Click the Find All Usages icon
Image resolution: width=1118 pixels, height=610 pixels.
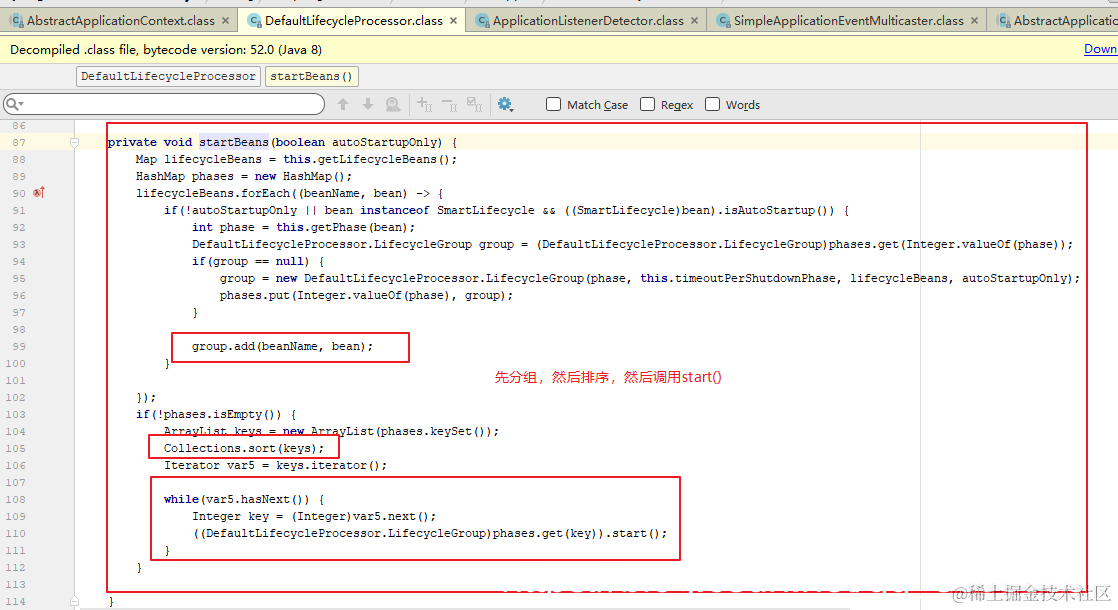pos(393,105)
